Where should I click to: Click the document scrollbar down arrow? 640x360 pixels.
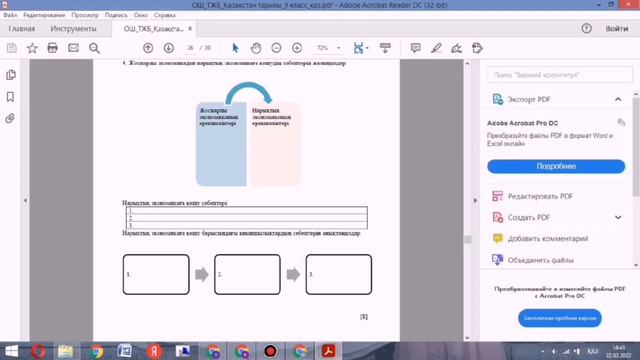(x=467, y=338)
